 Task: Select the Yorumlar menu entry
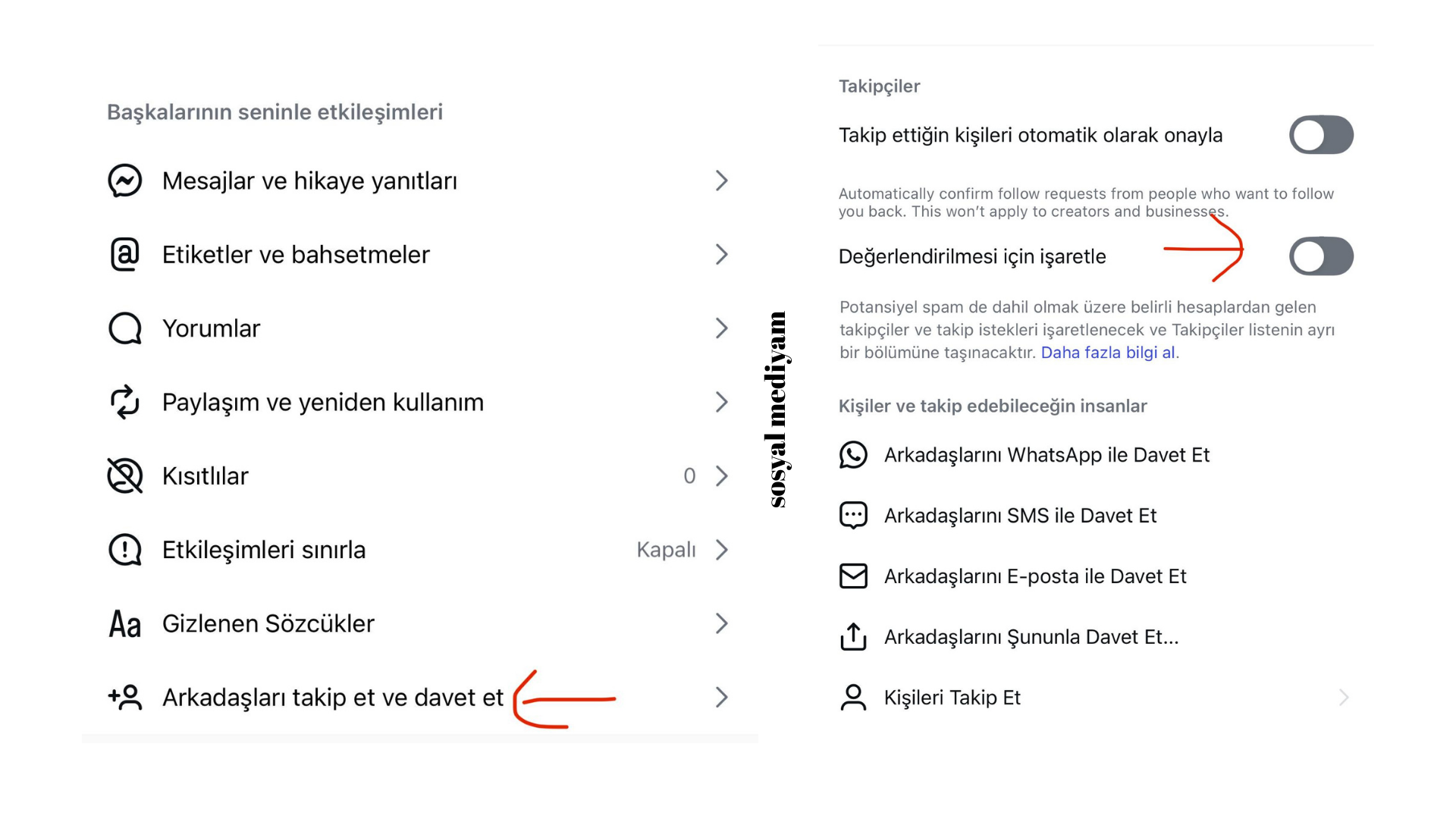(x=212, y=328)
